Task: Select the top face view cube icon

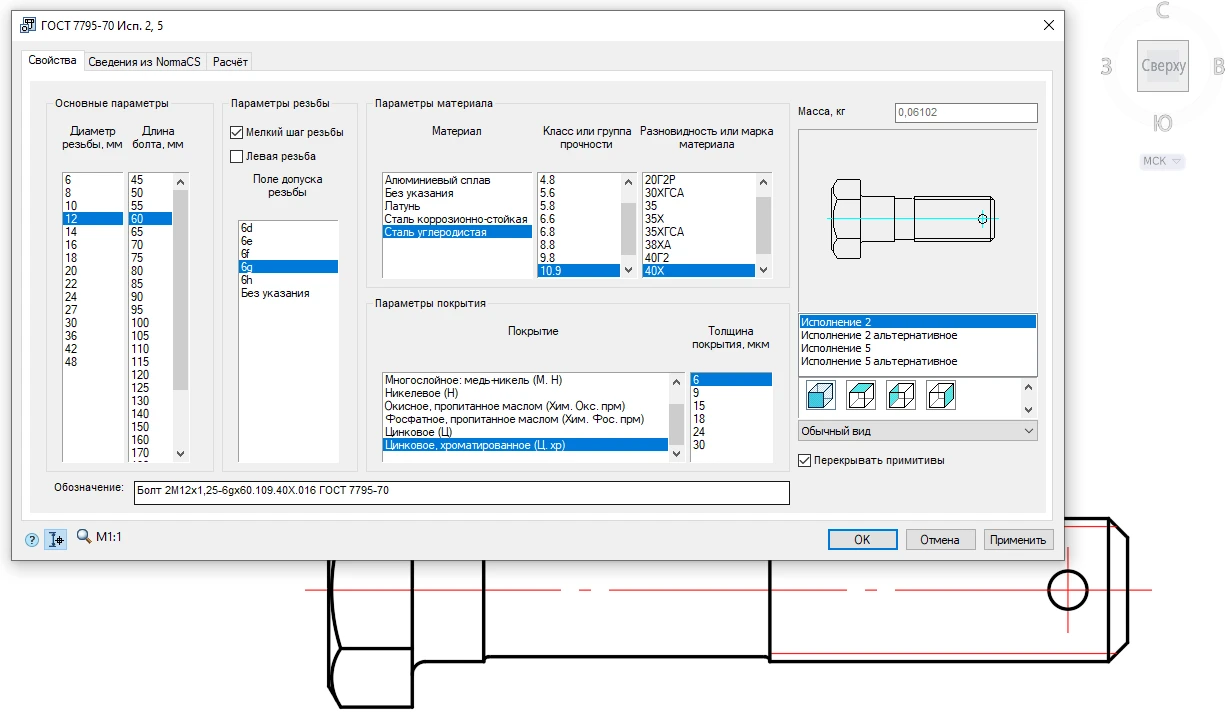Action: [x=861, y=397]
